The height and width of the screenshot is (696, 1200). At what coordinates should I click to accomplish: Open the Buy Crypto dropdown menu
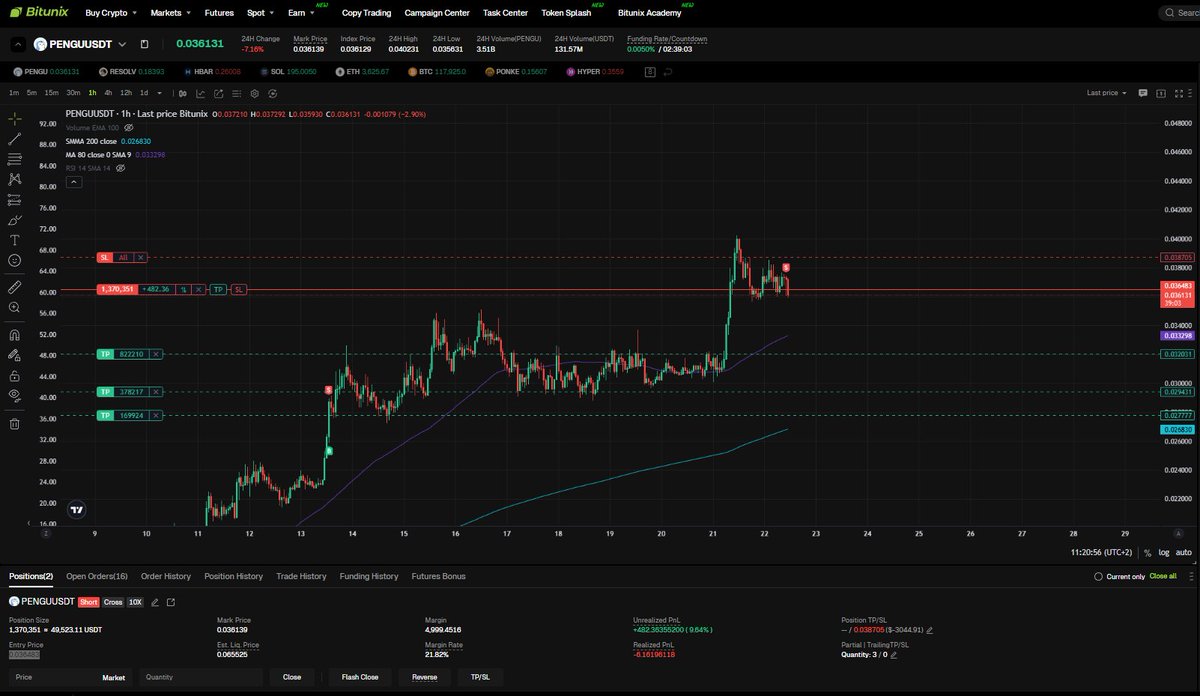(112, 13)
